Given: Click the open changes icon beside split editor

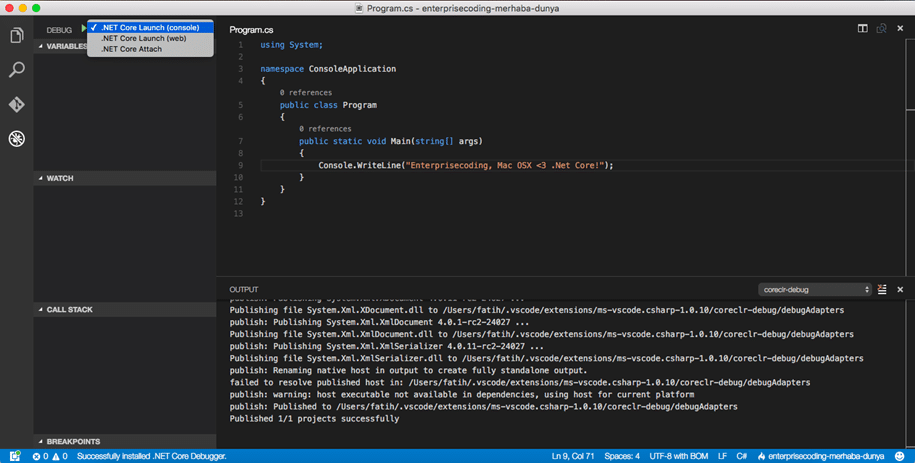Looking at the screenshot, I should click(881, 28).
